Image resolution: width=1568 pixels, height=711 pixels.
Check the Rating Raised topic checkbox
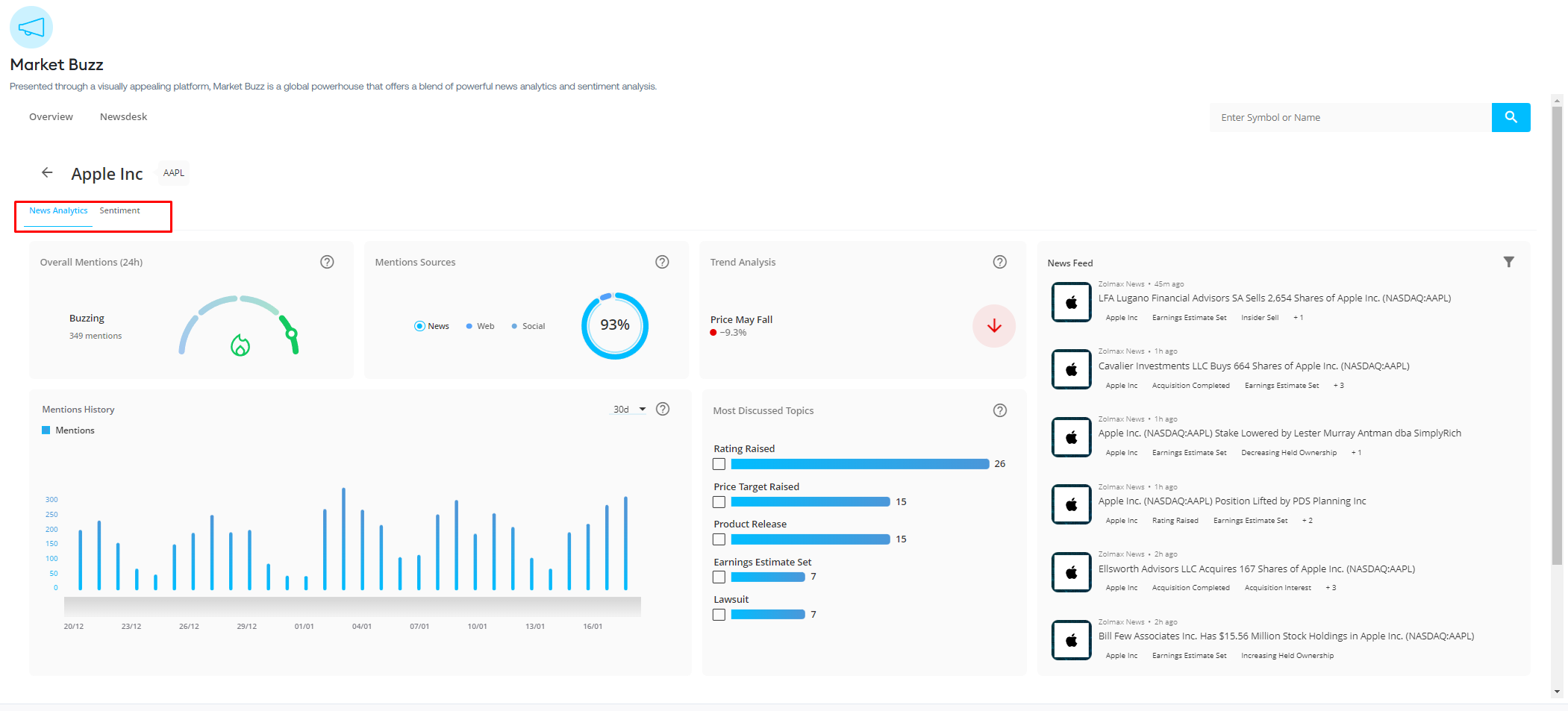point(719,464)
